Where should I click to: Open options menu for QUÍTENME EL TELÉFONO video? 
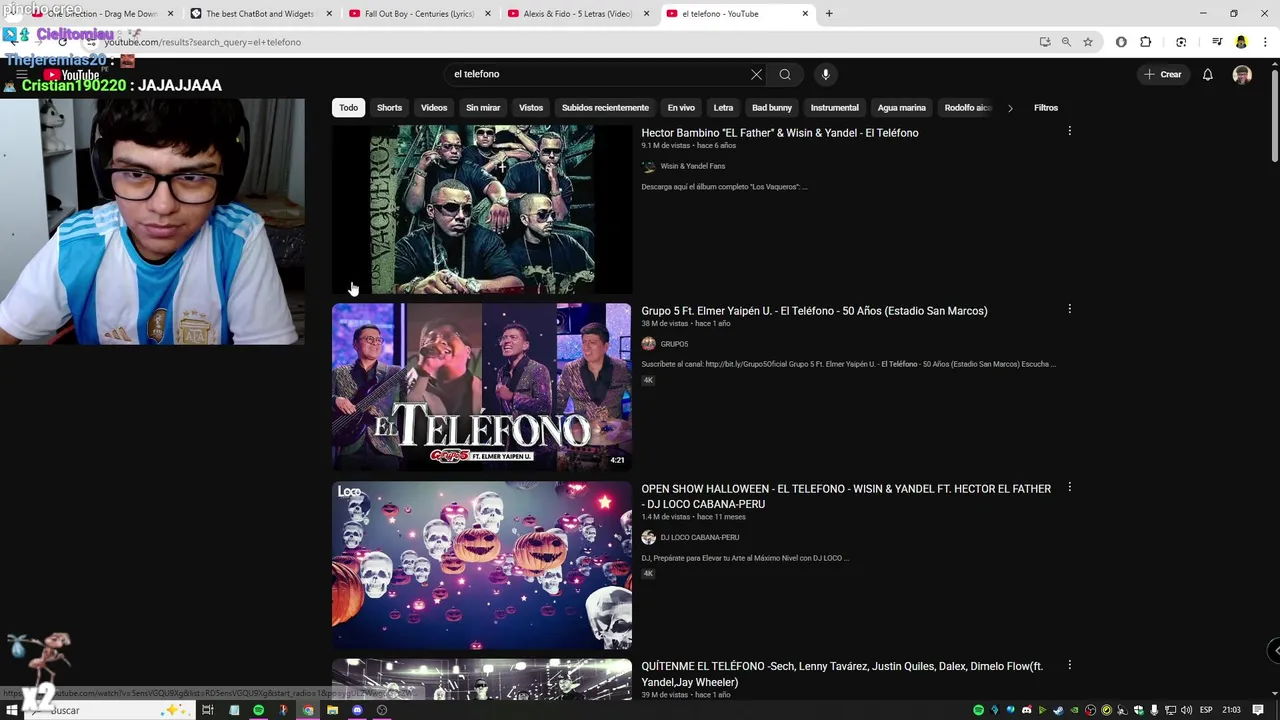(x=1069, y=665)
